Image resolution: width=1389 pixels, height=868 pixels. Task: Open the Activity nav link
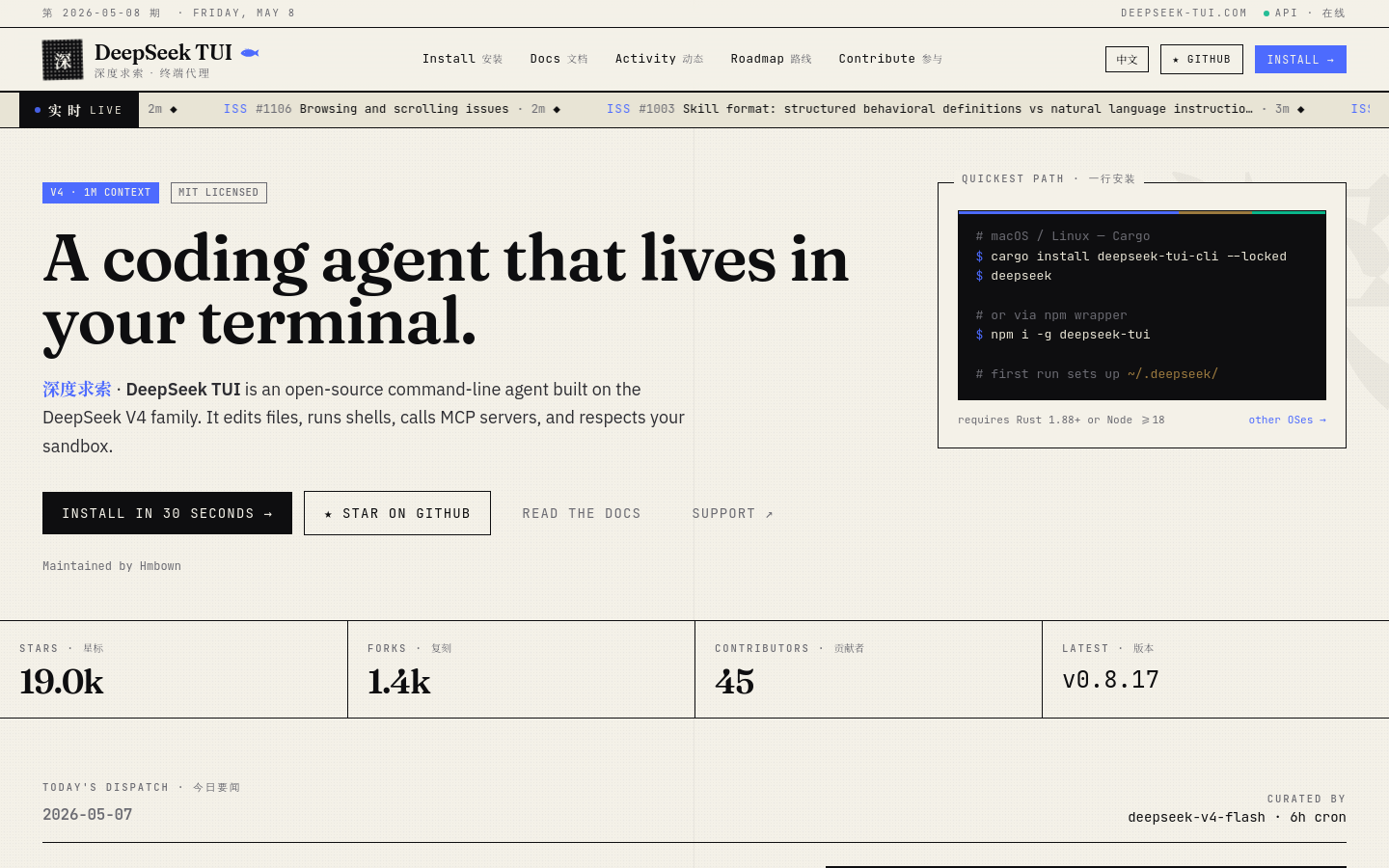(x=660, y=59)
